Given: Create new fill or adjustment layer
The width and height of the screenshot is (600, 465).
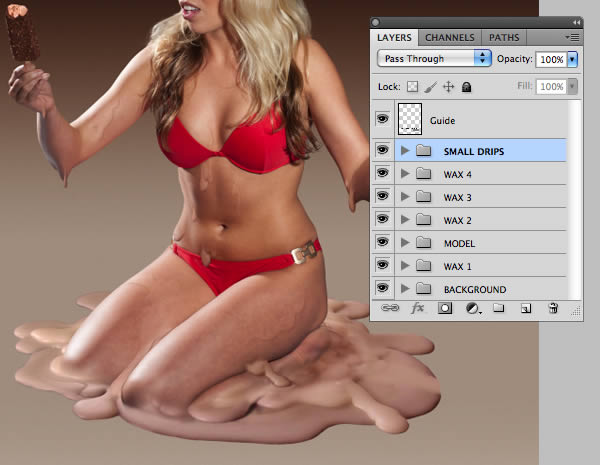Looking at the screenshot, I should 473,308.
